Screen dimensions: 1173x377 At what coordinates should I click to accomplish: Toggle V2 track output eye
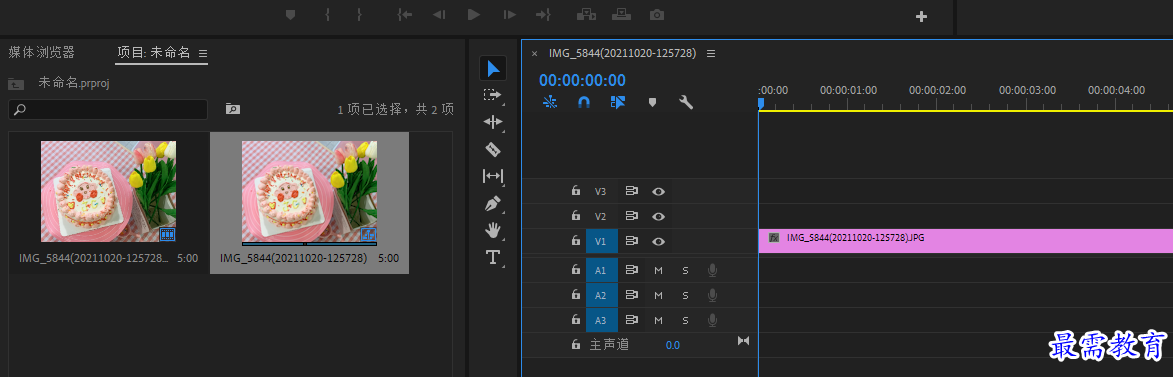[658, 216]
